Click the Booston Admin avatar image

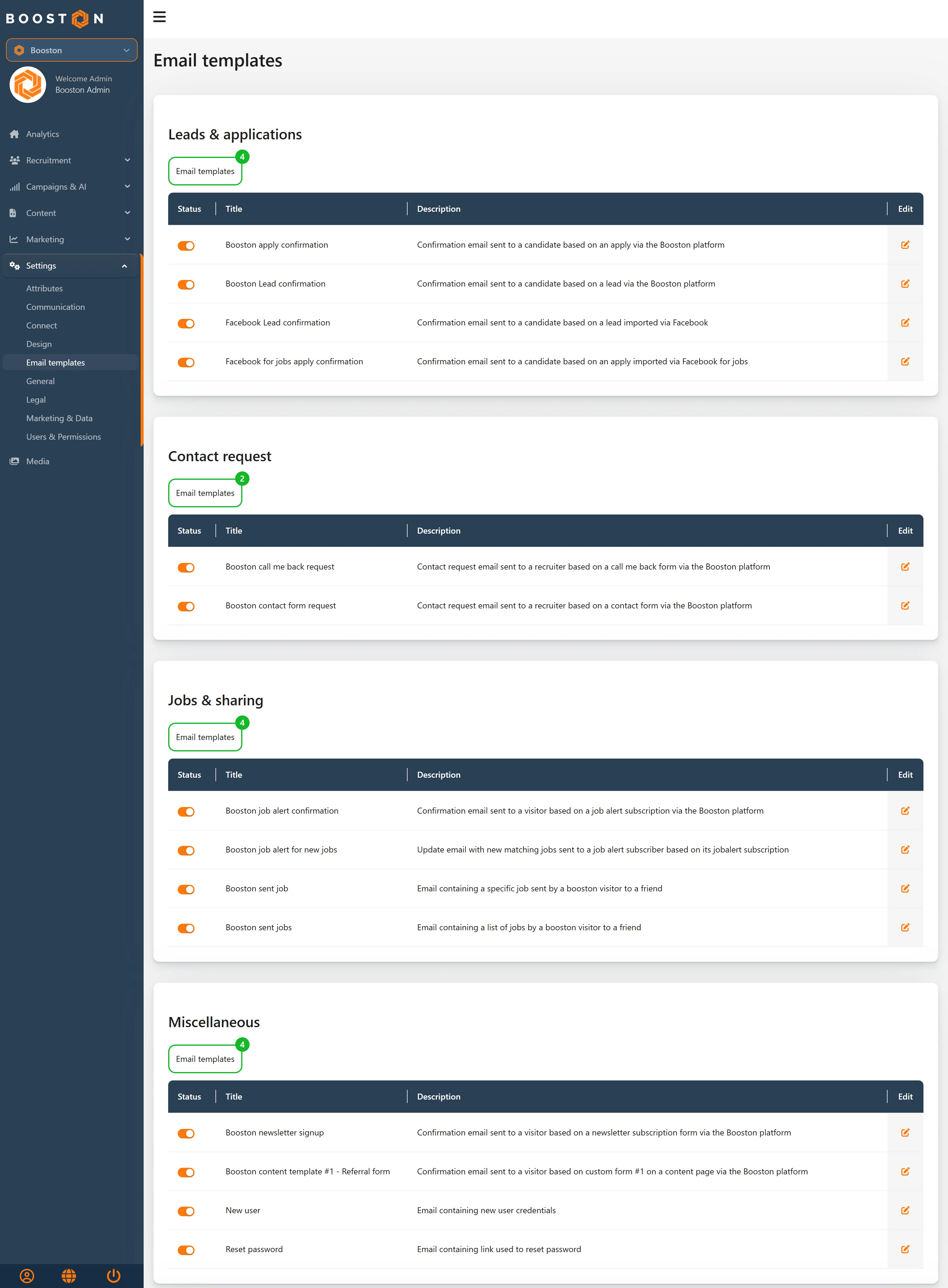pos(28,85)
